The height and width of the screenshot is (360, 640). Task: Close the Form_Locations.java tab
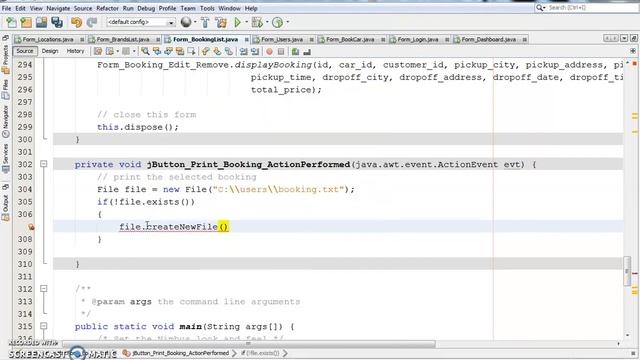pos(82,40)
